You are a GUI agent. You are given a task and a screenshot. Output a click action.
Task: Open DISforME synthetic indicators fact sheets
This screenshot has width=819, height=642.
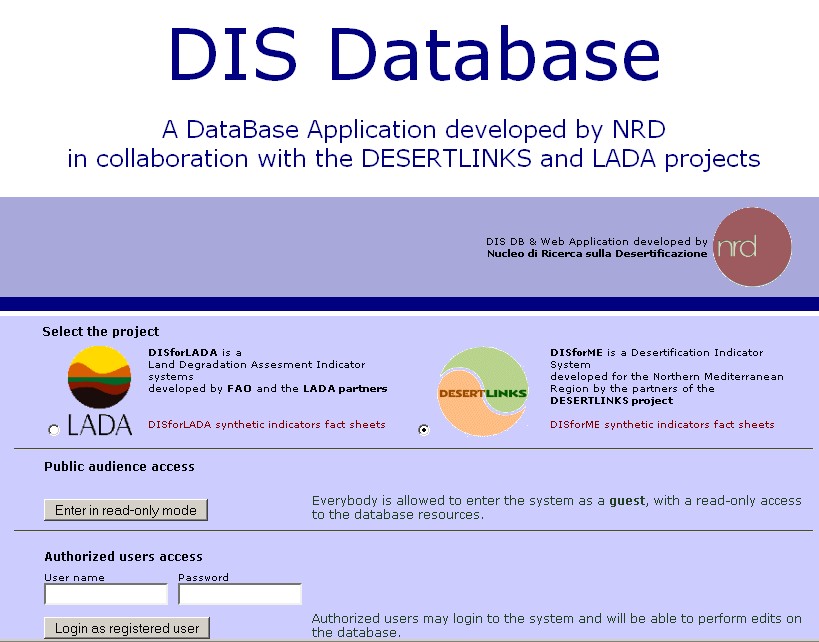coord(662,425)
